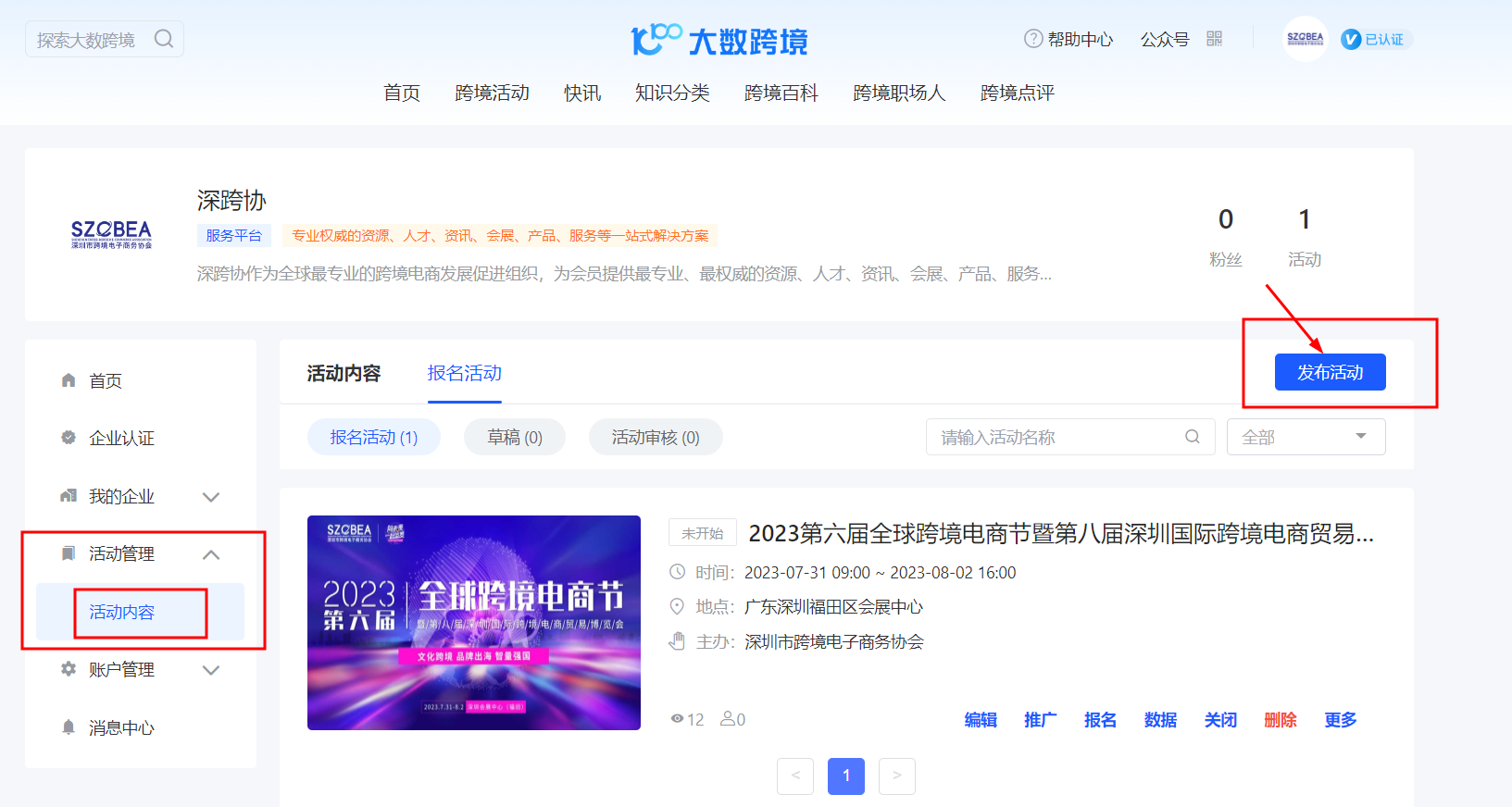This screenshot has height=807, width=1512.
Task: Open 帮助中心 link in header
Action: pyautogui.click(x=1080, y=39)
